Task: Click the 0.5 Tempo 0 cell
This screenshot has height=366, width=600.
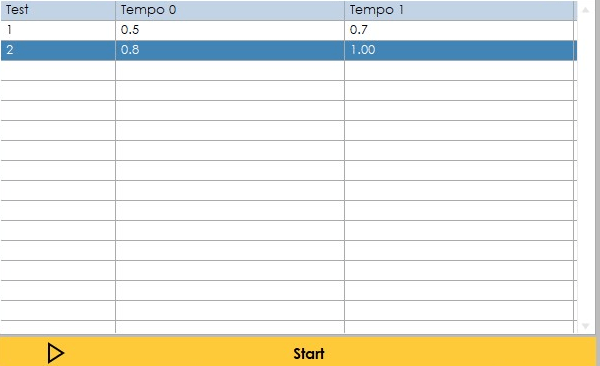Action: (230, 30)
